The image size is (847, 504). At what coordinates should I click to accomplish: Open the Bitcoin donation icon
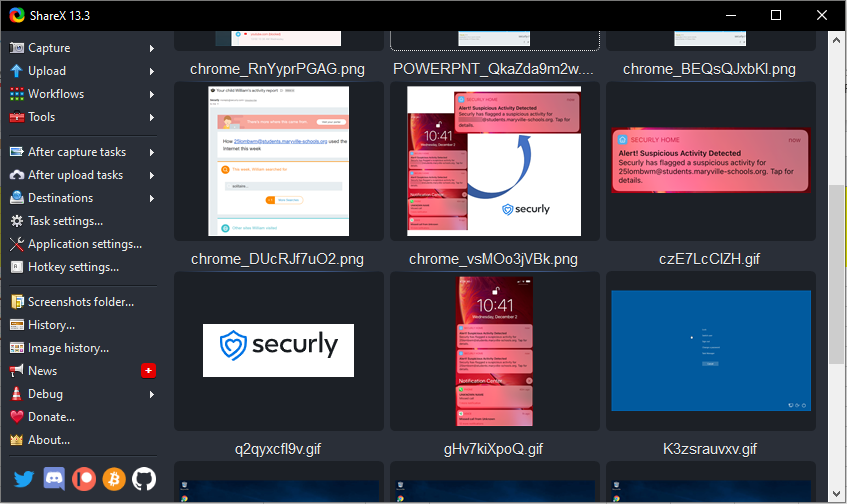click(x=114, y=479)
